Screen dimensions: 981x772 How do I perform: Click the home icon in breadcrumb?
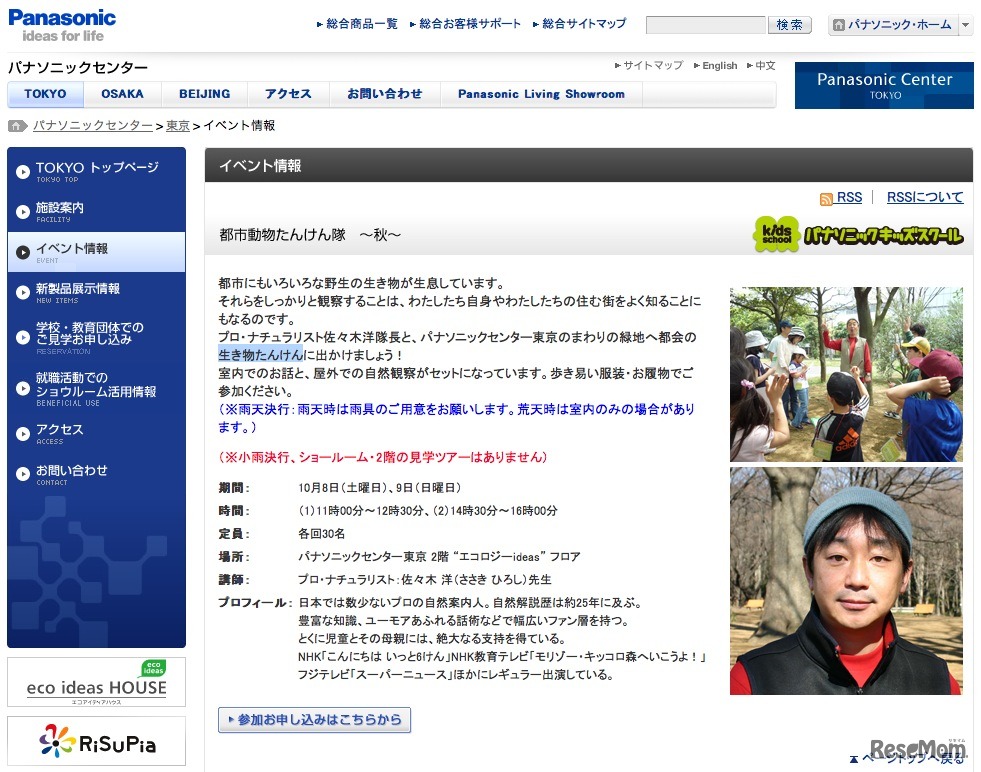click(17, 126)
